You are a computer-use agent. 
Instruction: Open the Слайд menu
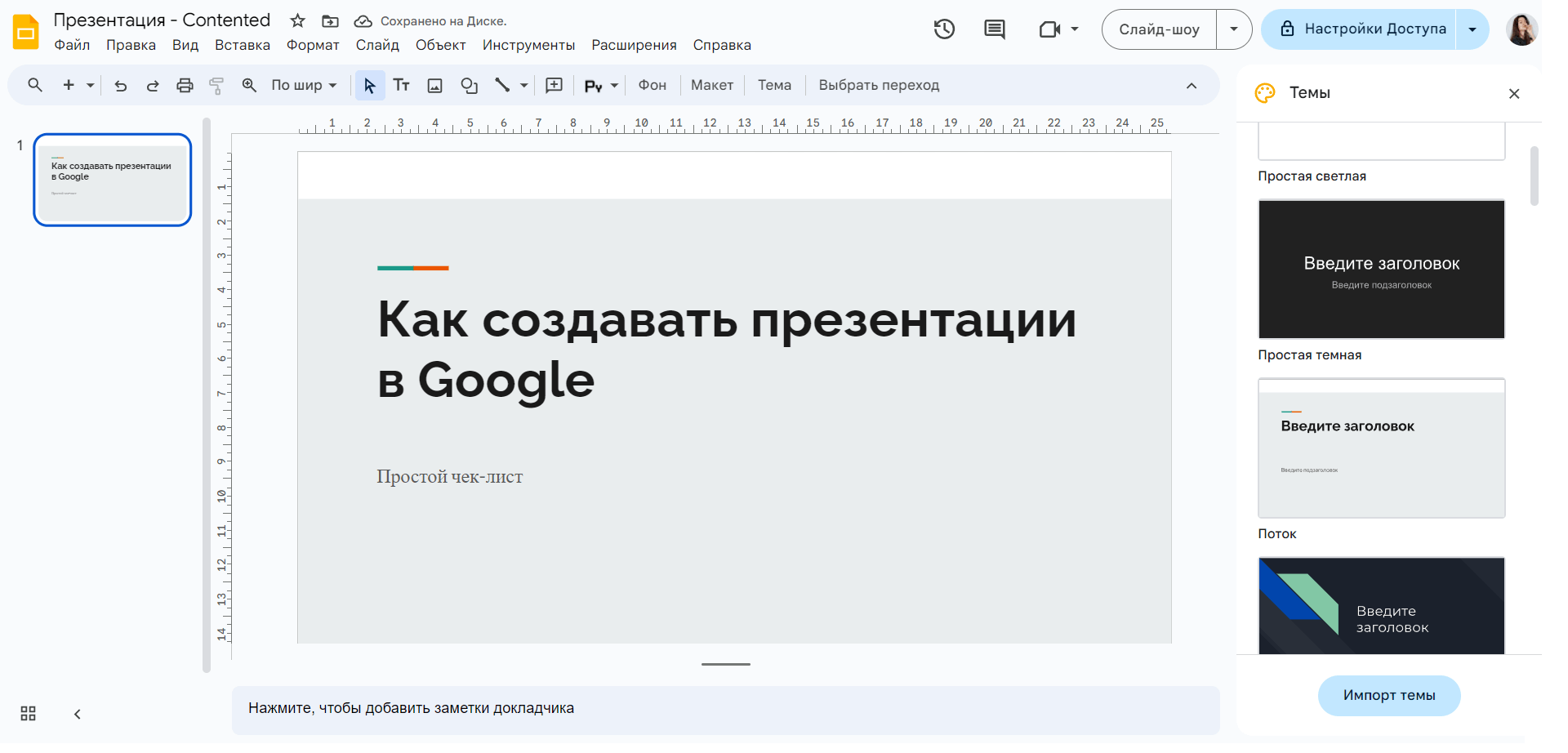[x=377, y=45]
